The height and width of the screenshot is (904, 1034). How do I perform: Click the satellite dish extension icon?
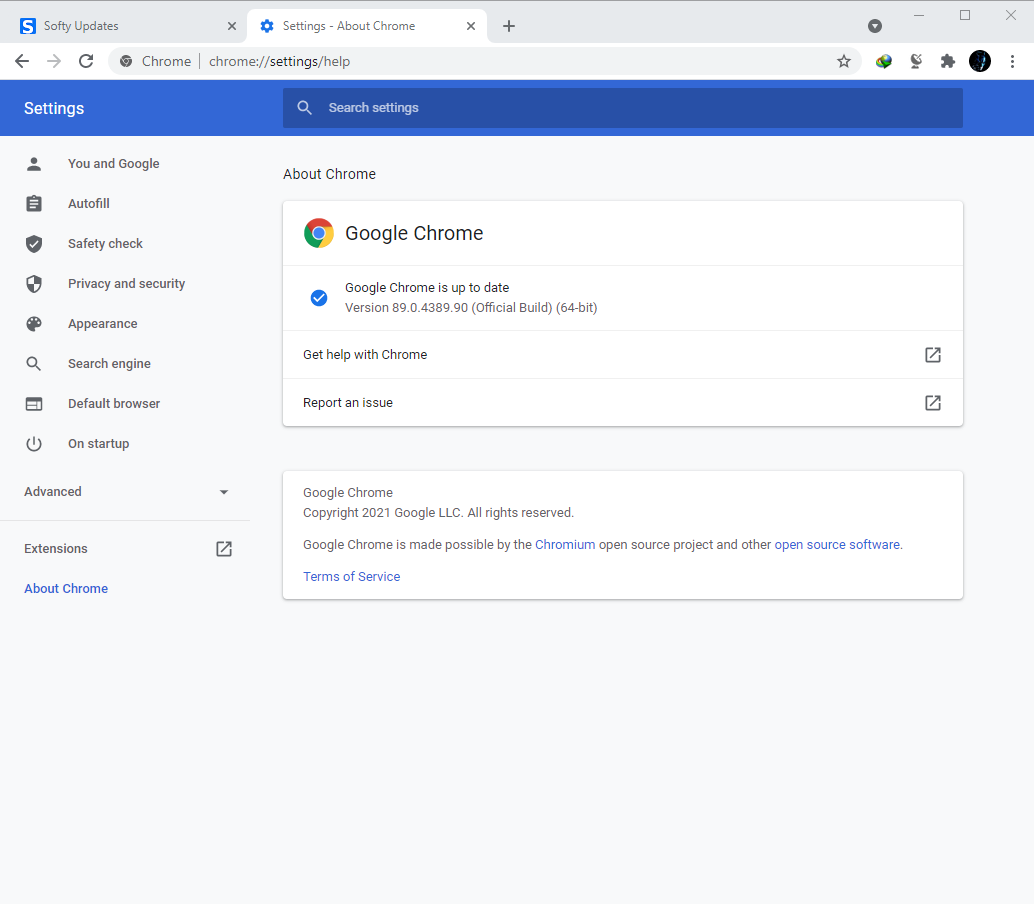point(916,61)
